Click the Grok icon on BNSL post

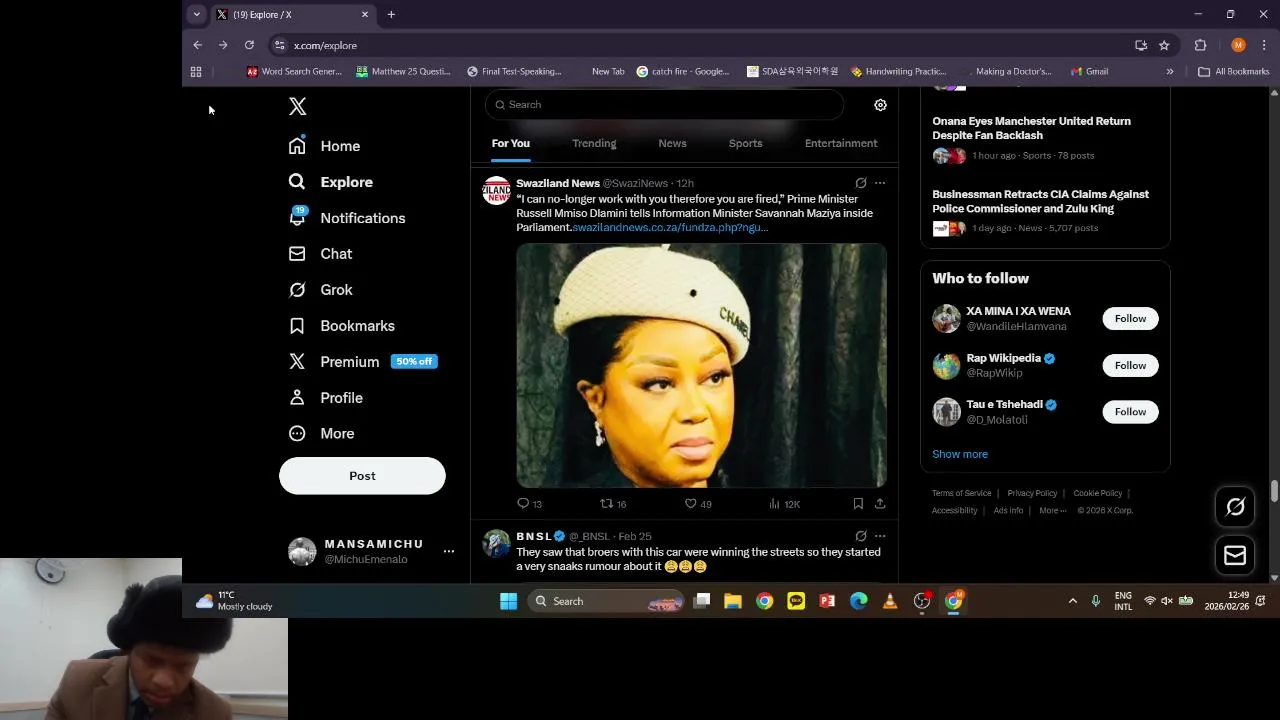point(861,536)
